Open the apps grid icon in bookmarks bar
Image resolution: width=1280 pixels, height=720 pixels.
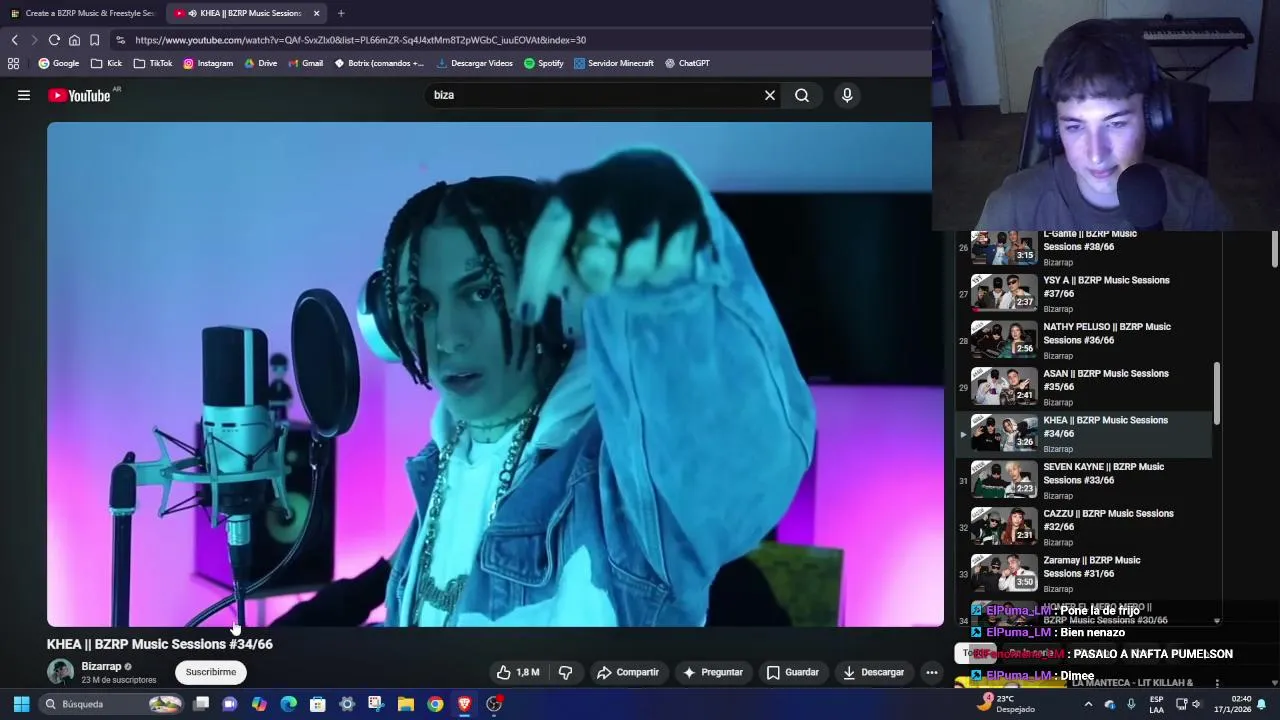(x=13, y=63)
